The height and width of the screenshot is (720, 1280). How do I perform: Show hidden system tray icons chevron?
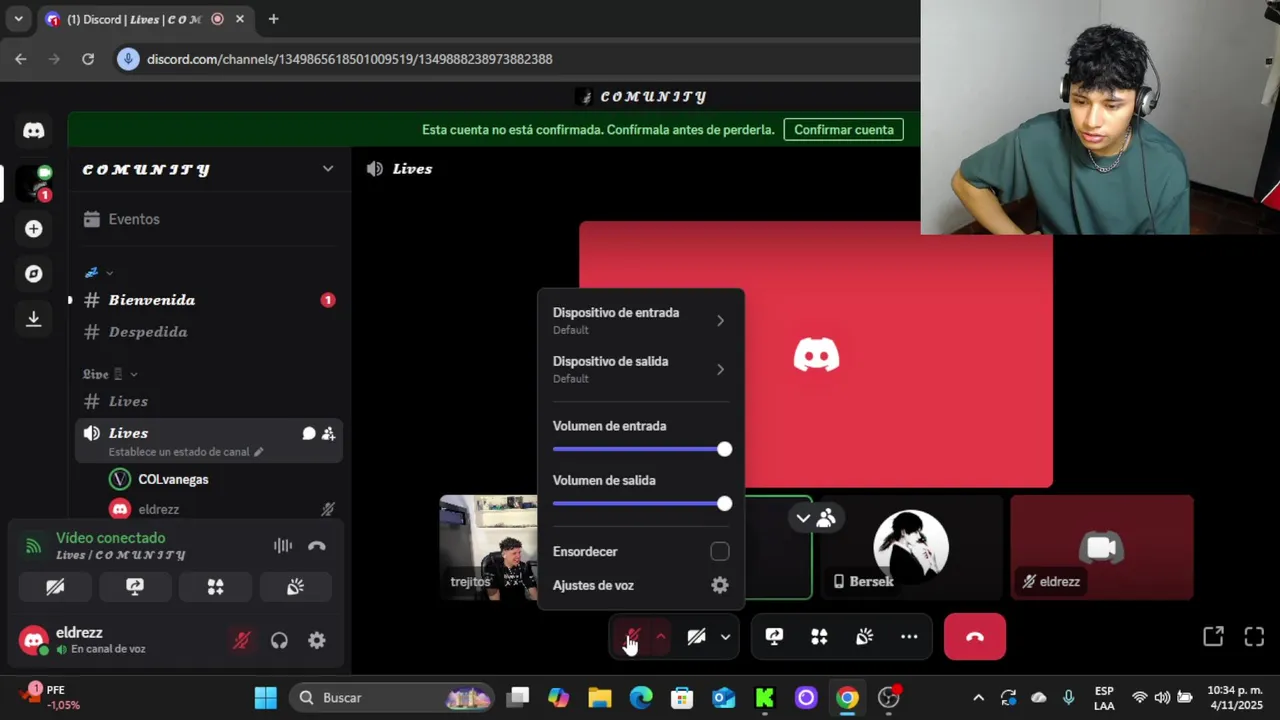click(x=978, y=698)
